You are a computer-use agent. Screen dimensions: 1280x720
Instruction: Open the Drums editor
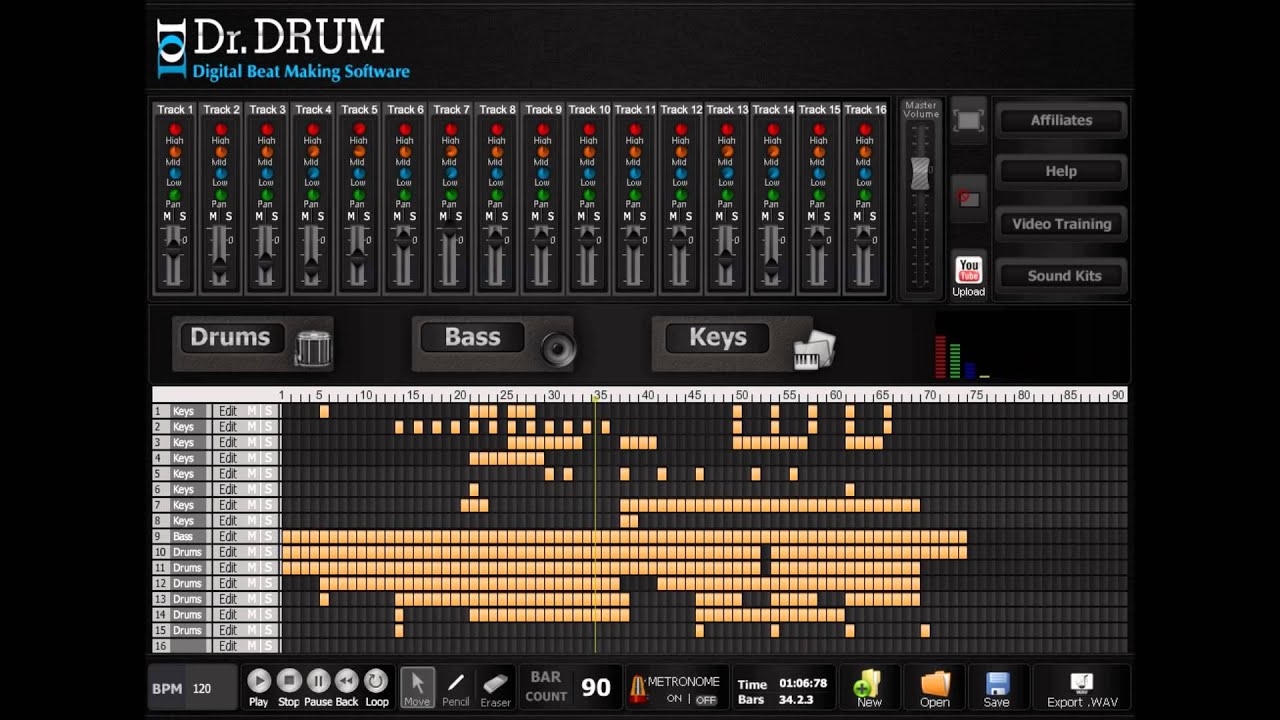[230, 337]
